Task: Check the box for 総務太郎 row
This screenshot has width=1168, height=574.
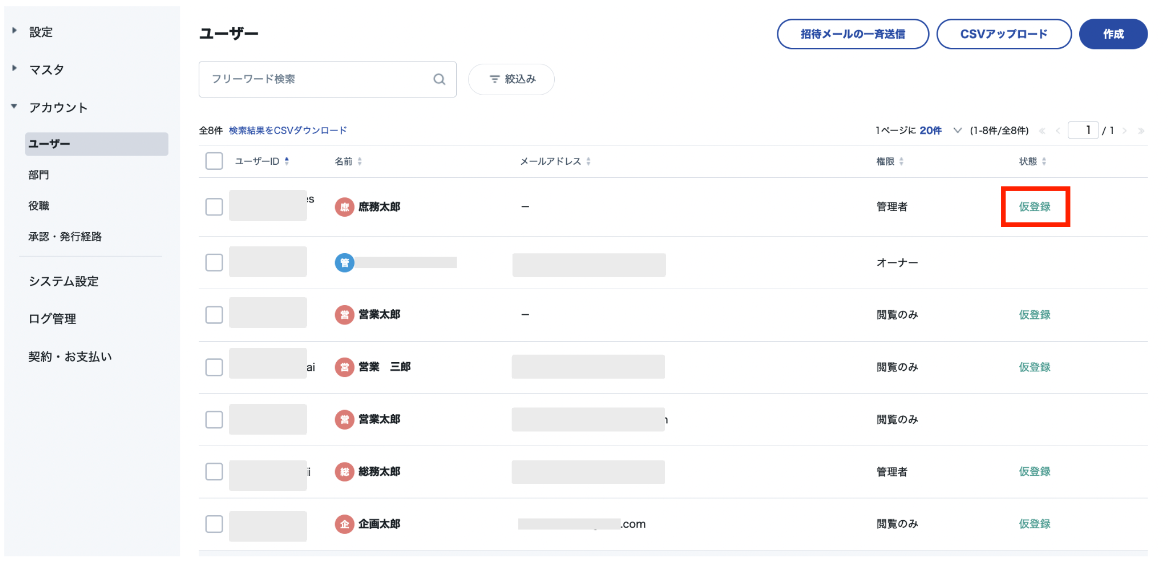Action: click(x=214, y=471)
